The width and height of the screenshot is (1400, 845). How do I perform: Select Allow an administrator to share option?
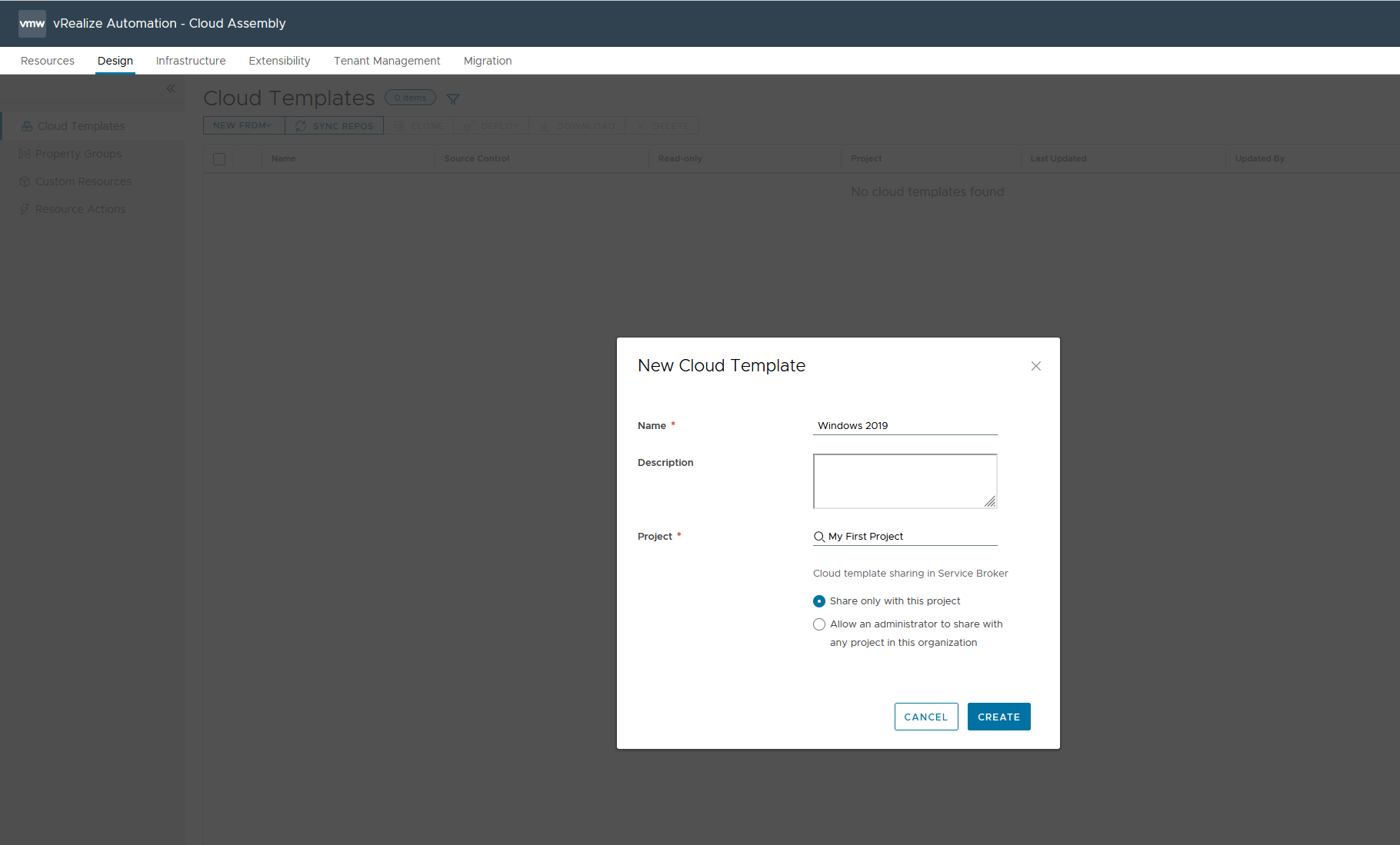[x=819, y=624]
